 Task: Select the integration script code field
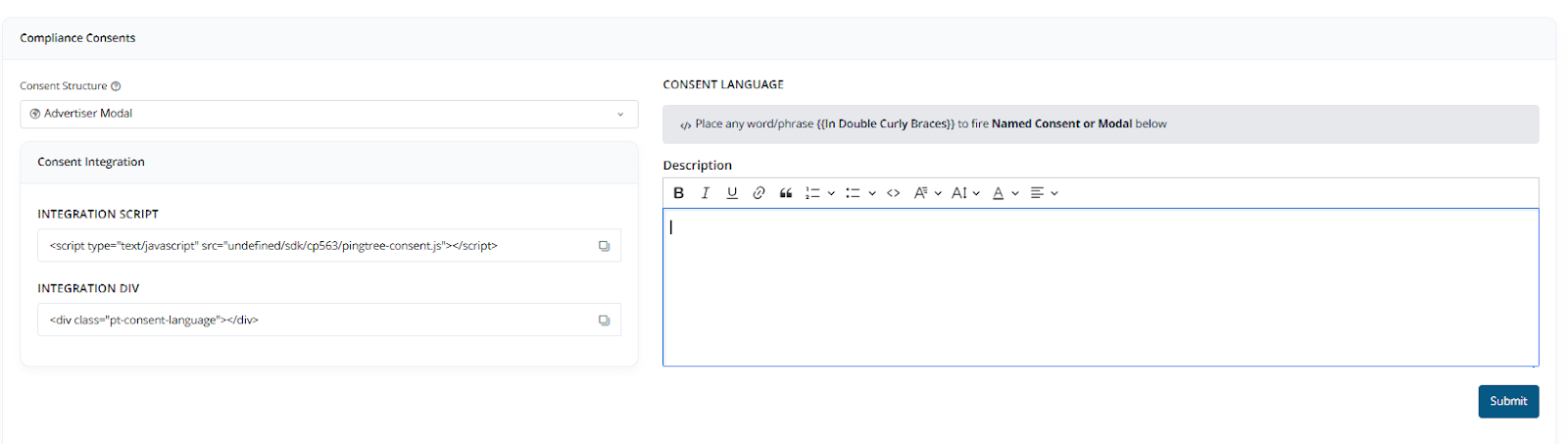tap(329, 246)
